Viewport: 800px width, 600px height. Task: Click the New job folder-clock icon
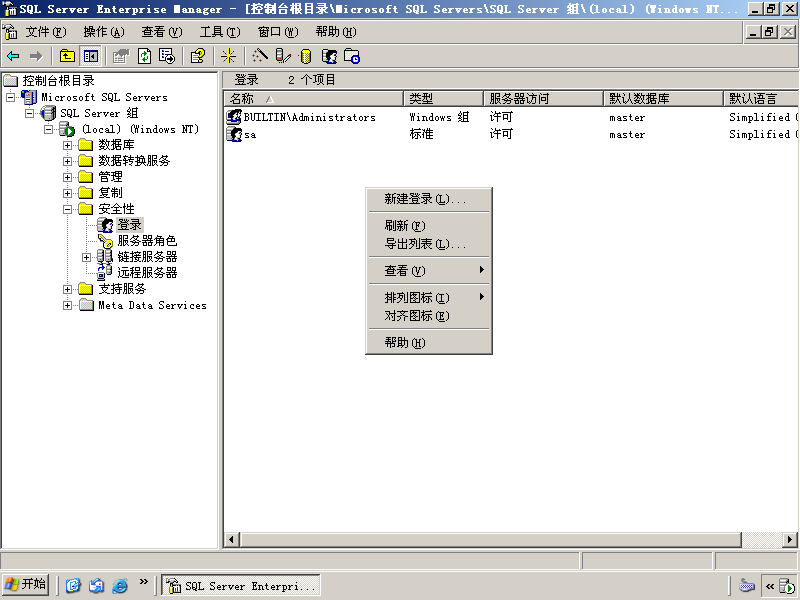pyautogui.click(x=352, y=56)
